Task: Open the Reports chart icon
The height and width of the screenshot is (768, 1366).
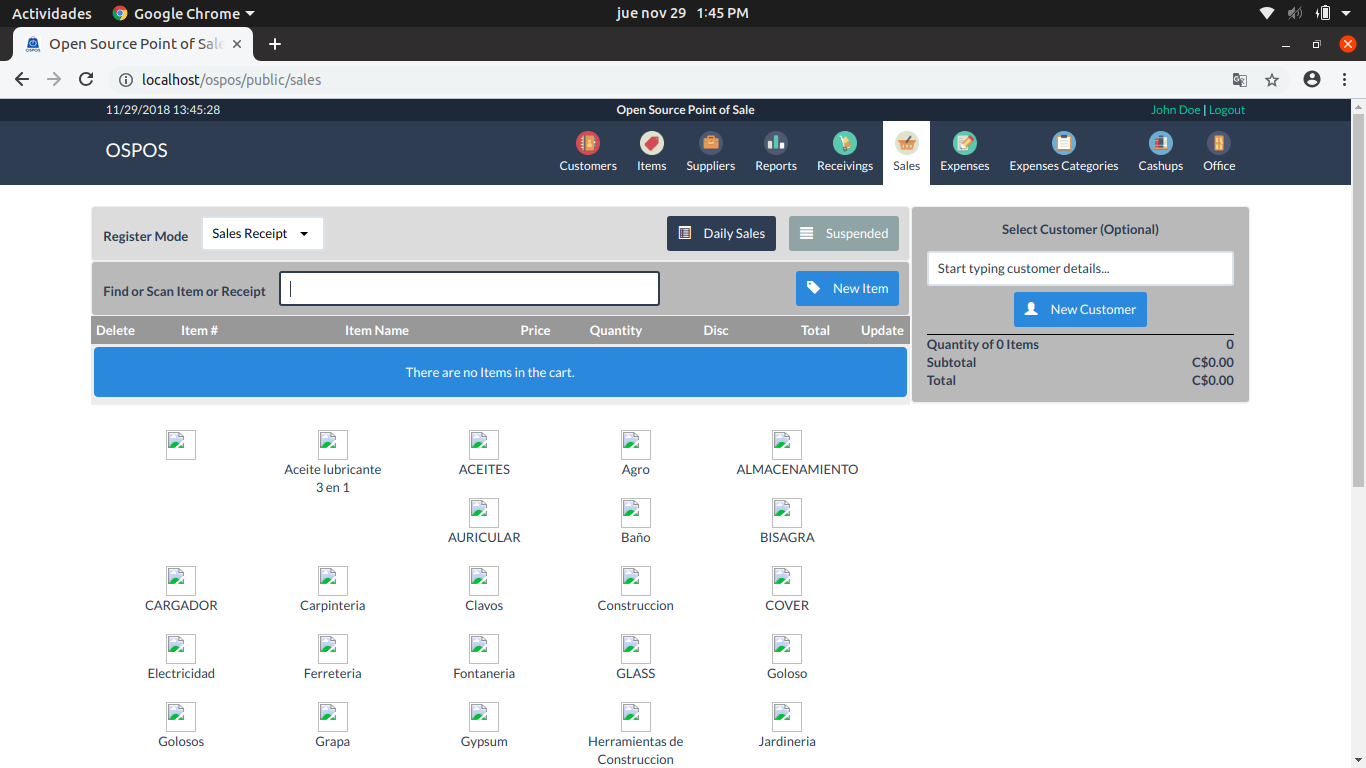Action: pyautogui.click(x=775, y=150)
